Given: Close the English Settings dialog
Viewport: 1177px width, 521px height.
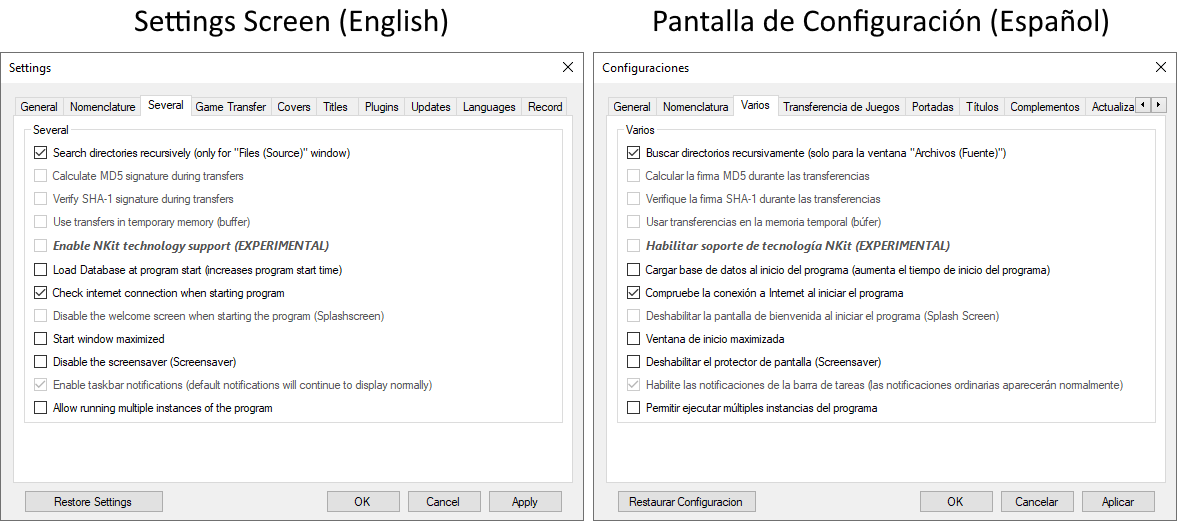Looking at the screenshot, I should 568,67.
